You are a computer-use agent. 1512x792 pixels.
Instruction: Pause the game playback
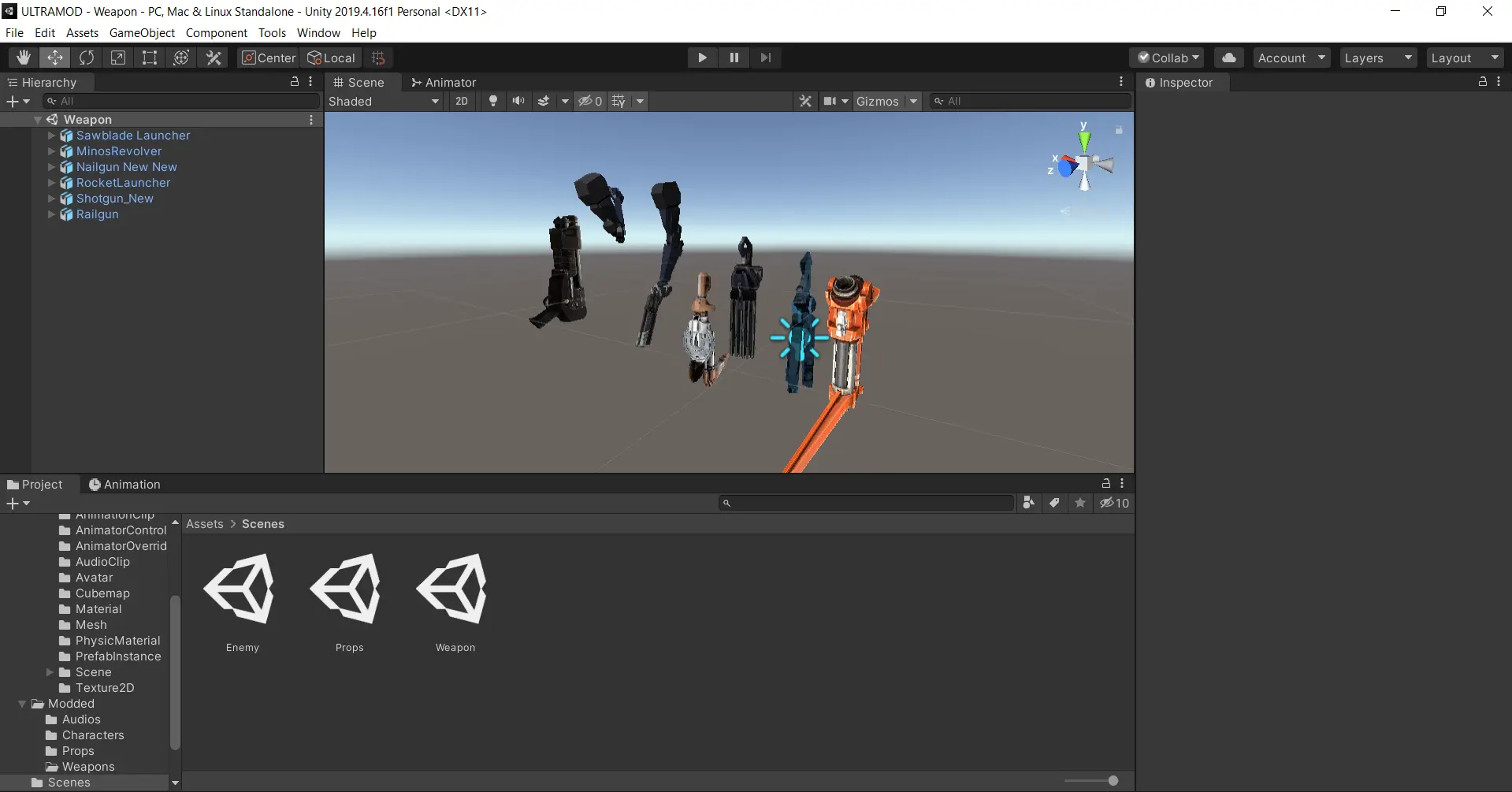[734, 58]
